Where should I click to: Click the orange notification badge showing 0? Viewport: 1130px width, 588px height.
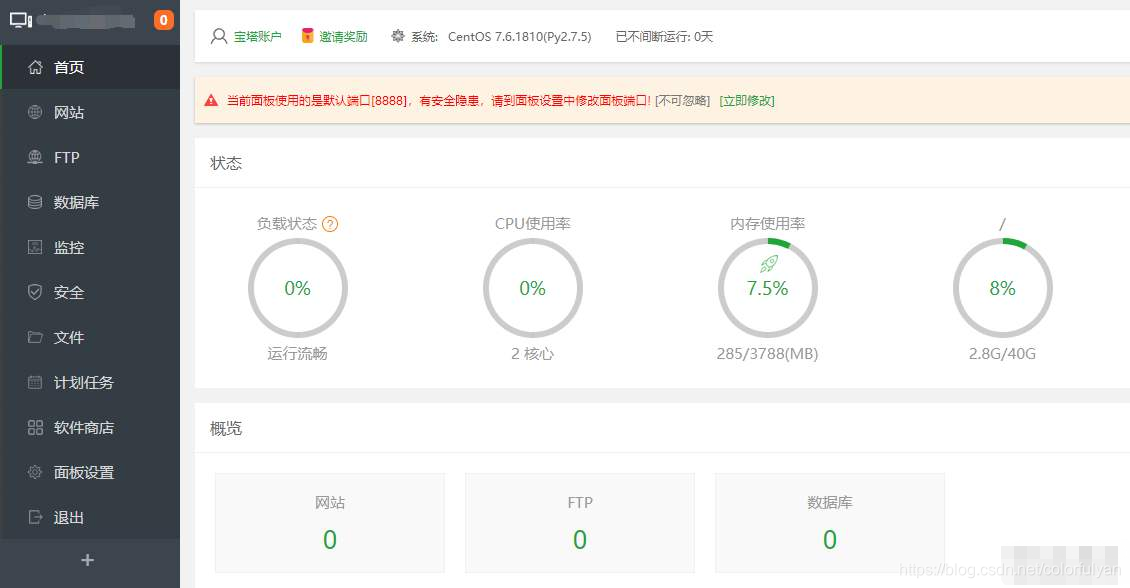pos(164,18)
